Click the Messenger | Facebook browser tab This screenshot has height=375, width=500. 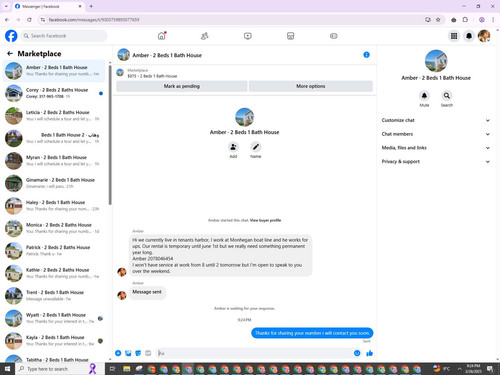[48, 6]
